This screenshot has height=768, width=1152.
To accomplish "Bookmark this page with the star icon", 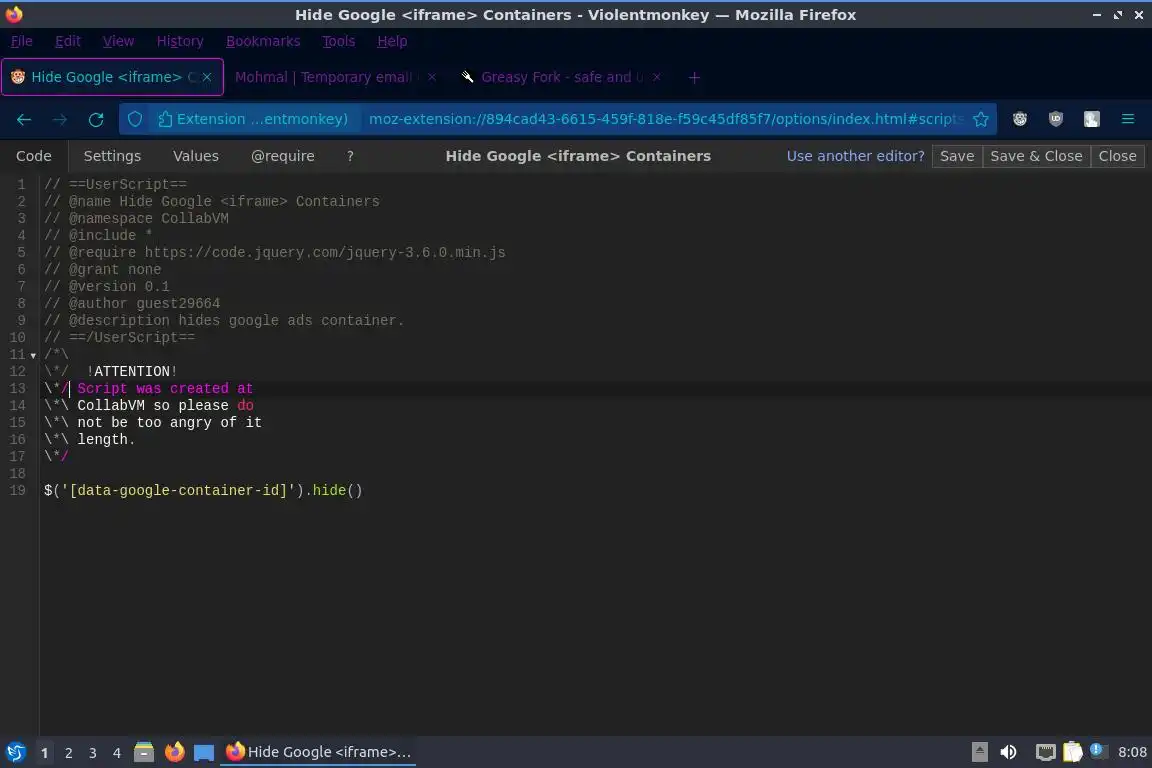I will pyautogui.click(x=980, y=119).
